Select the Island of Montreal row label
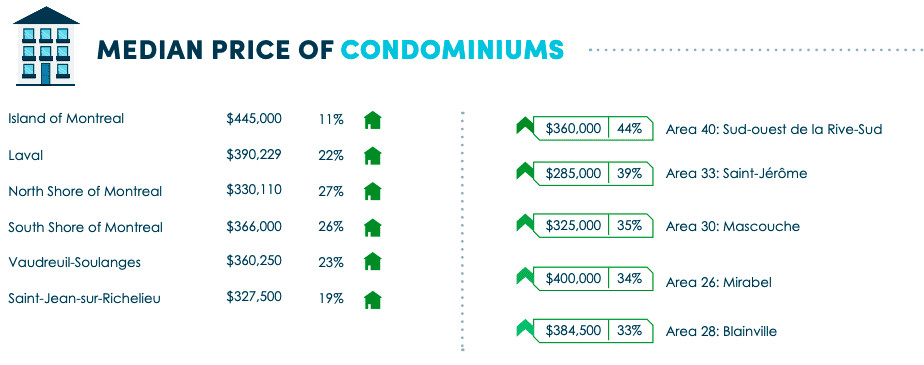 [66, 119]
